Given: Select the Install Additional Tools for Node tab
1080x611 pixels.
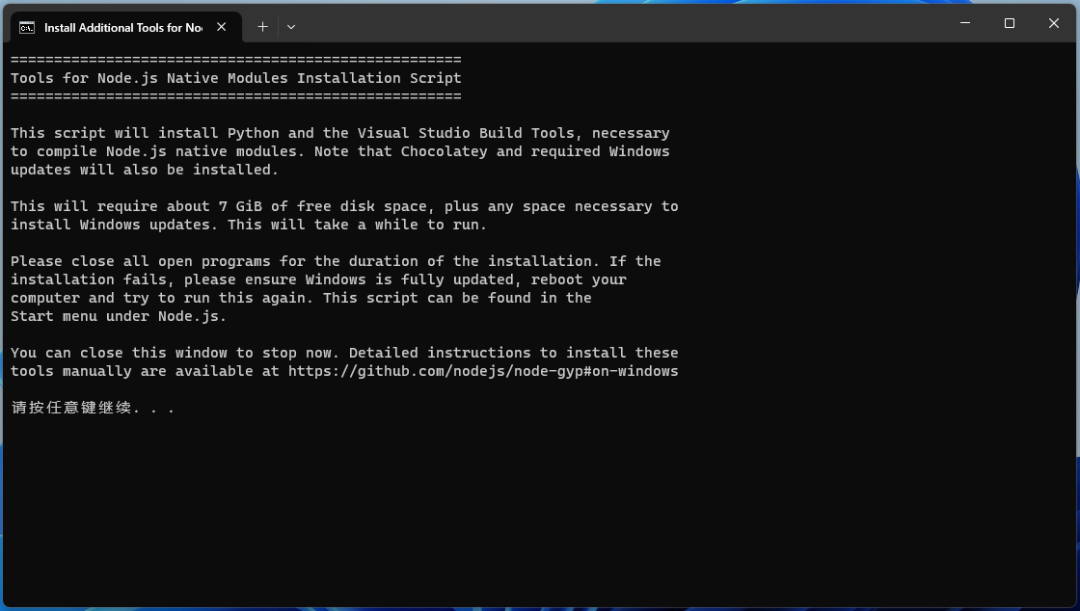Looking at the screenshot, I should (122, 27).
